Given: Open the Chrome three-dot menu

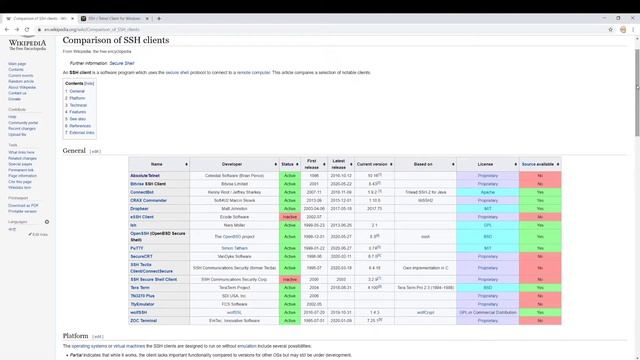Looking at the screenshot, I should click(x=633, y=29).
